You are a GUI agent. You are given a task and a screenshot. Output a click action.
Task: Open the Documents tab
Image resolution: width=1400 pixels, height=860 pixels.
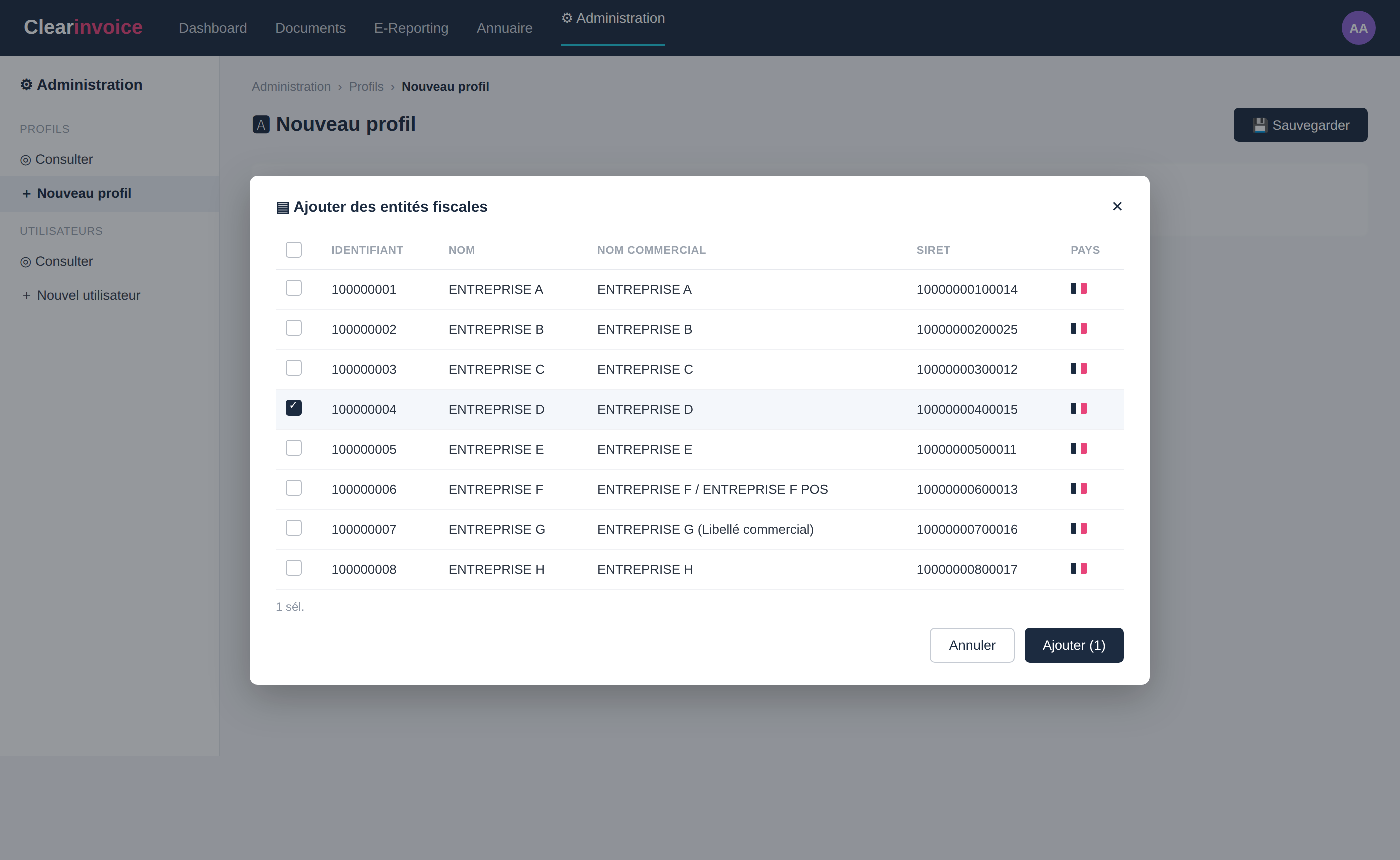pyautogui.click(x=310, y=28)
